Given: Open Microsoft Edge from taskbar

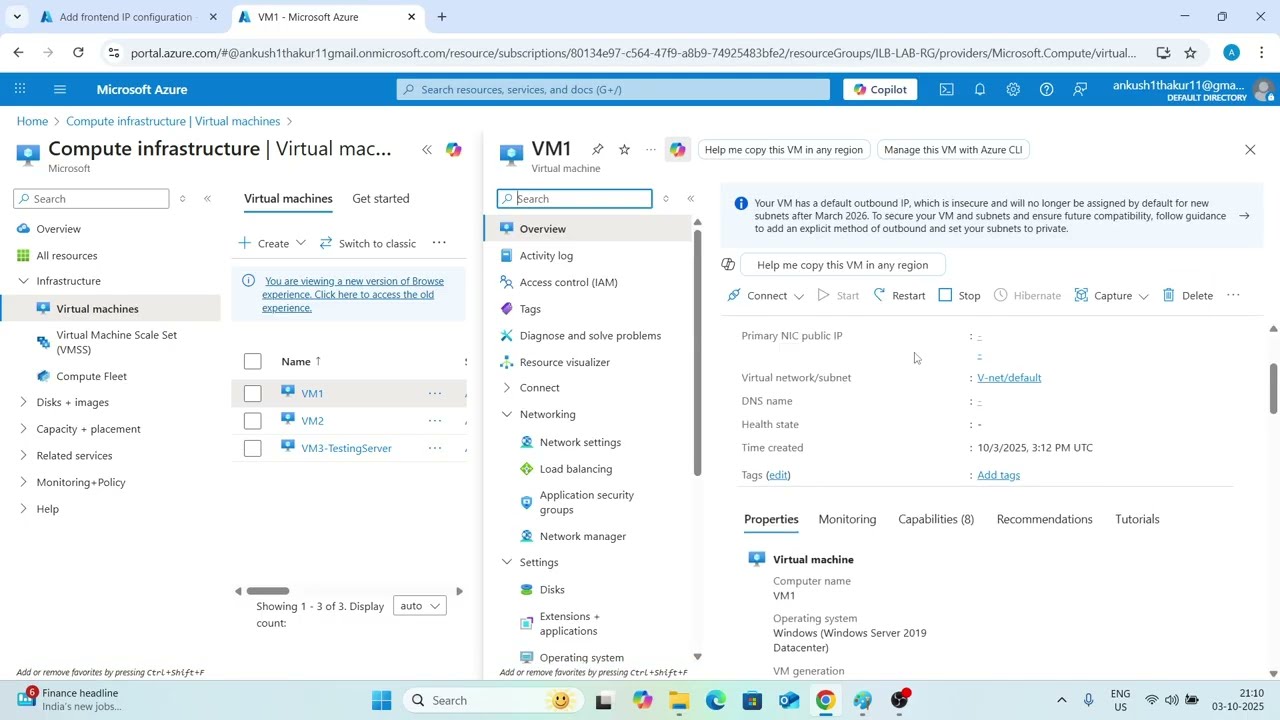Looking at the screenshot, I should click(716, 700).
